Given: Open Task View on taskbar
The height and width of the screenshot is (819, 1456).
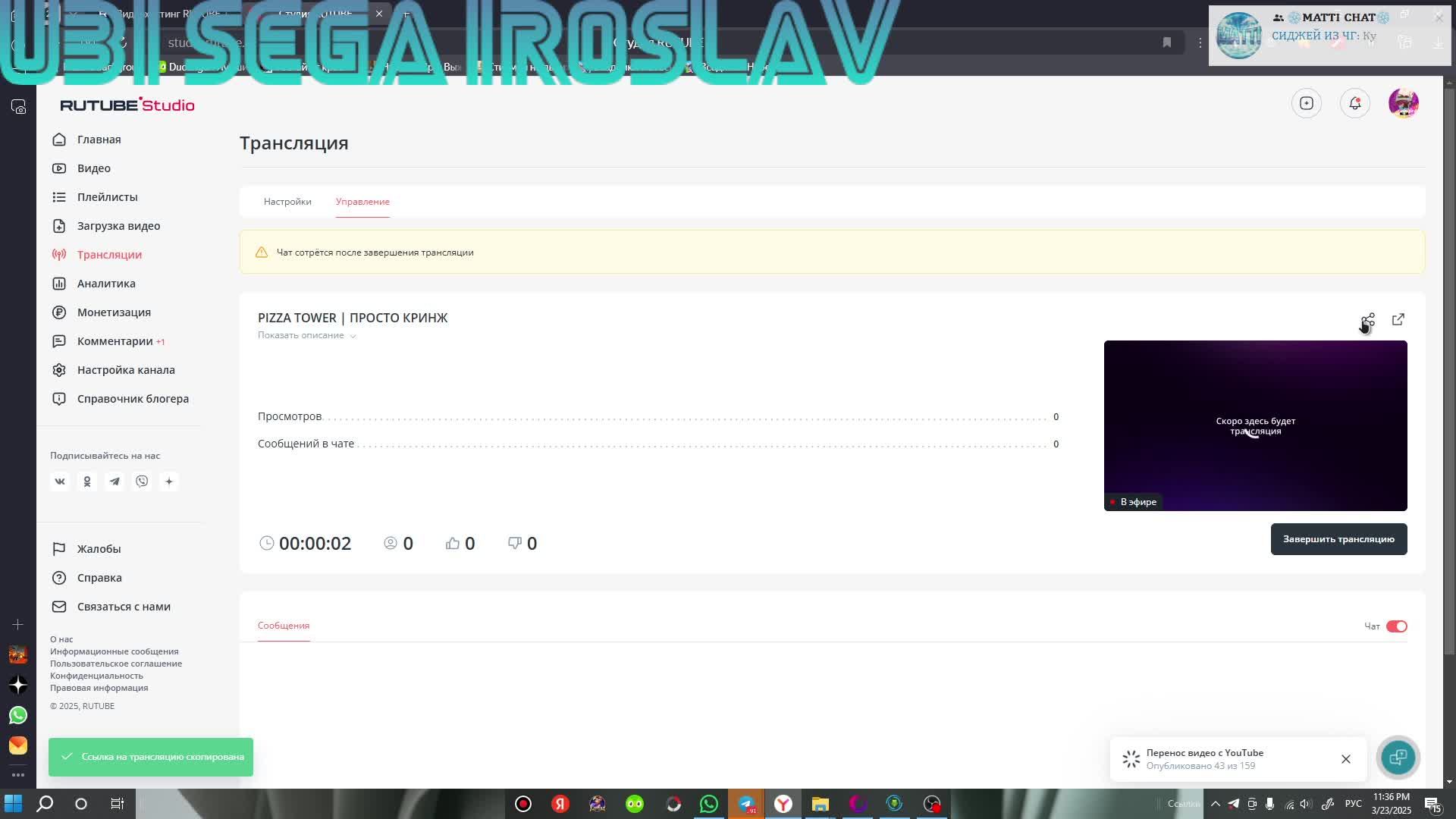Looking at the screenshot, I should [118, 804].
